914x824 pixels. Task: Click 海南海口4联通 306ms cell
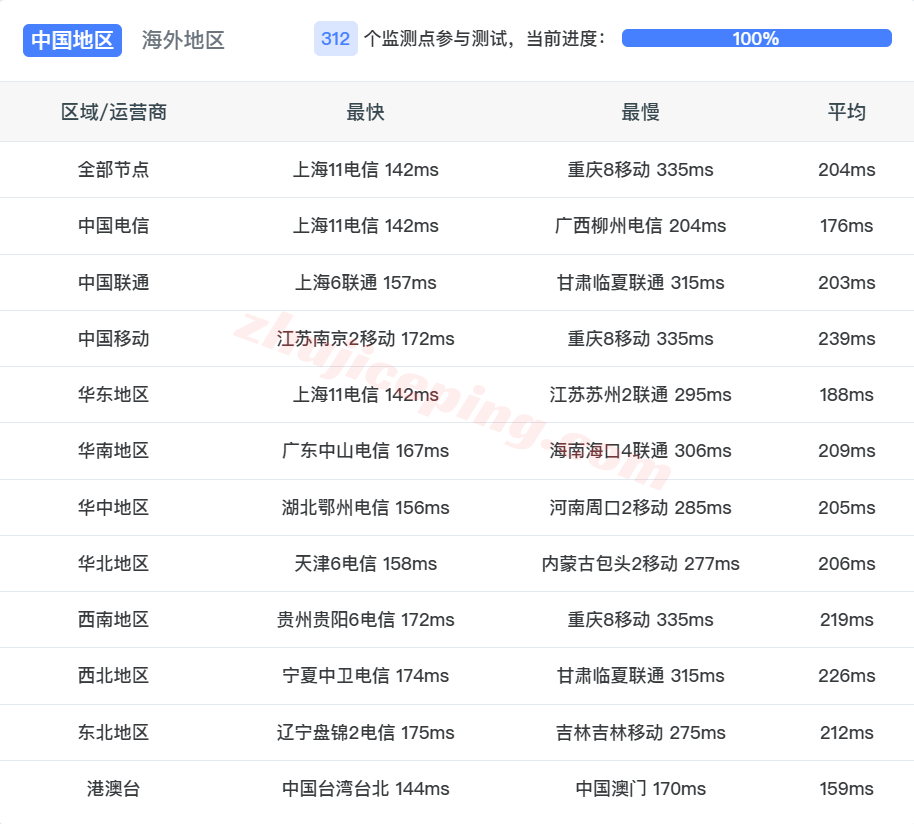click(640, 450)
